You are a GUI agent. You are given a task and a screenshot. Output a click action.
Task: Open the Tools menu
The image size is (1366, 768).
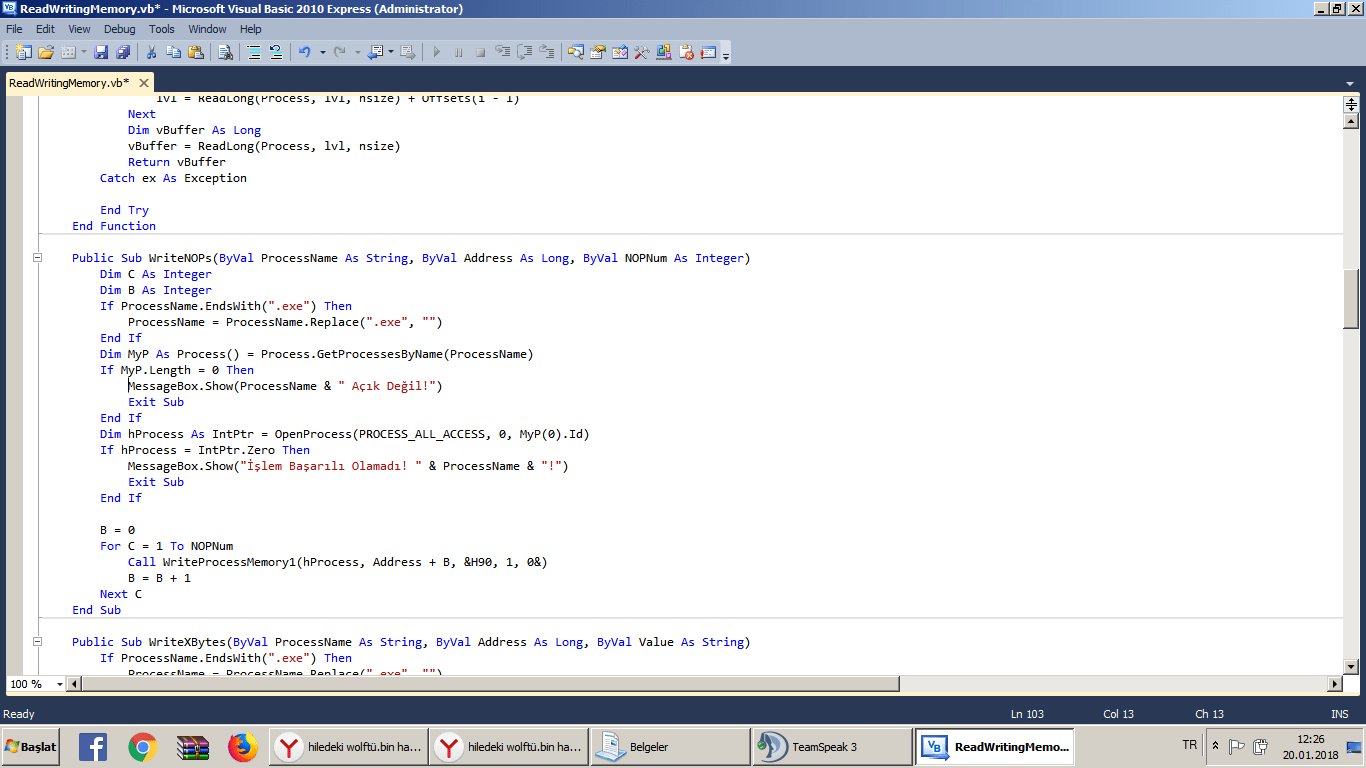(162, 29)
